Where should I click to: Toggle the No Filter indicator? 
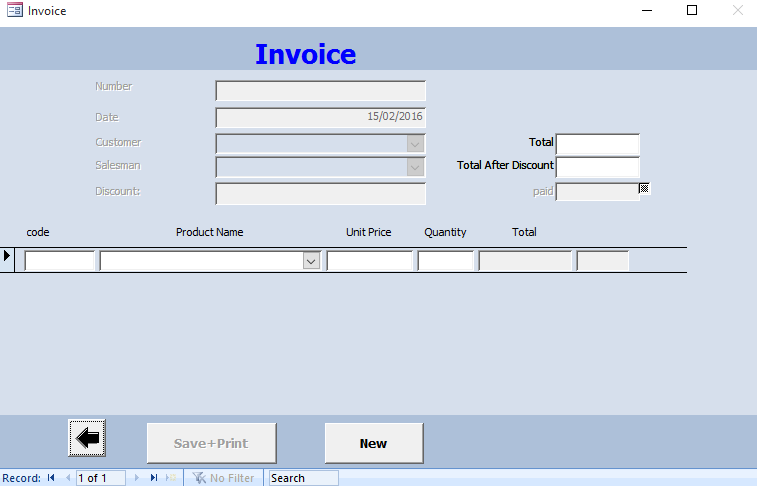click(x=223, y=478)
